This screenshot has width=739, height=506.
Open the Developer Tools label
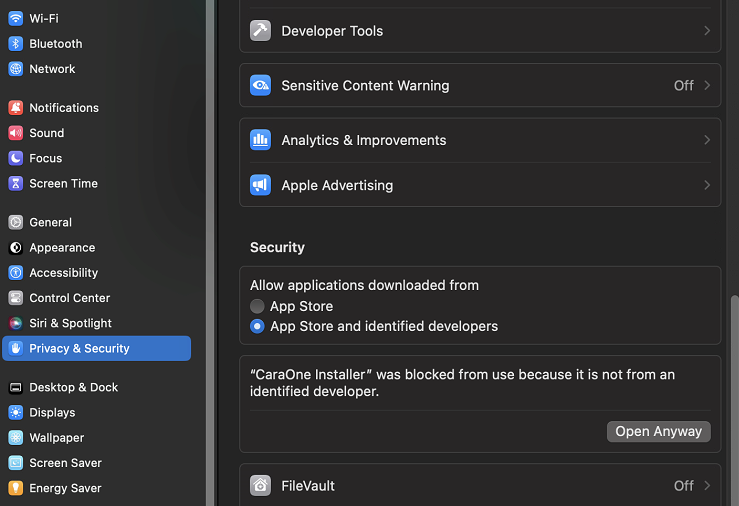pyautogui.click(x=332, y=31)
